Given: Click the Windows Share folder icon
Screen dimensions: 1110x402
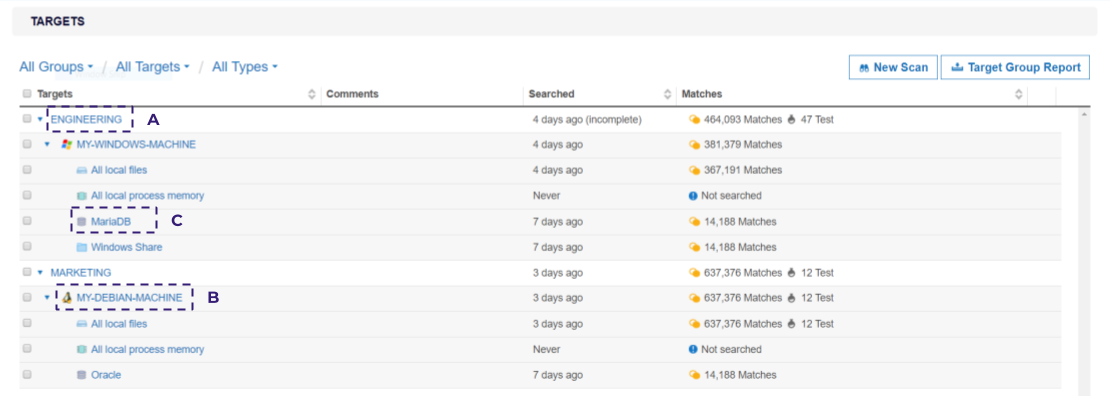Looking at the screenshot, I should point(82,247).
